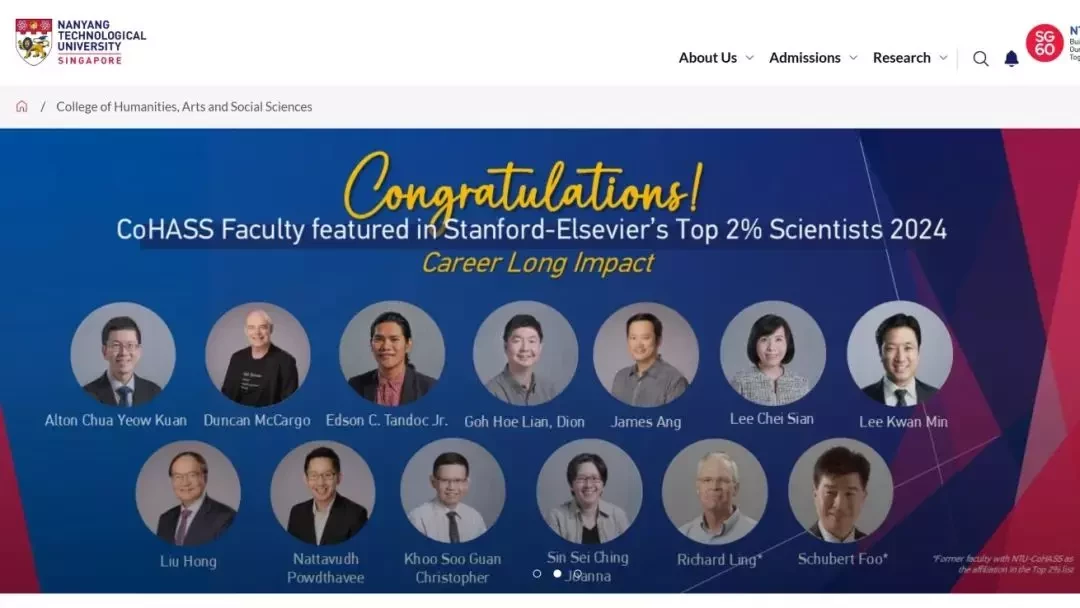Expand the chevron beside About Us
1080x608 pixels.
749,58
